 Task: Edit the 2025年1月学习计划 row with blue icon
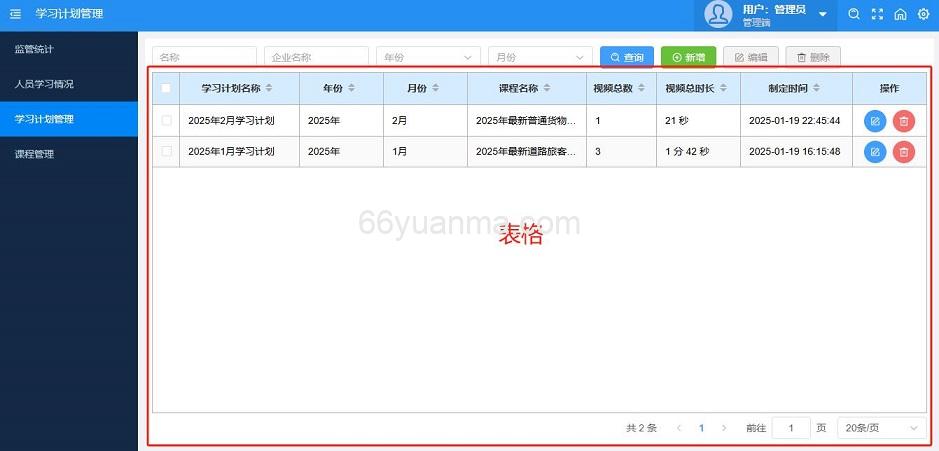coord(875,152)
